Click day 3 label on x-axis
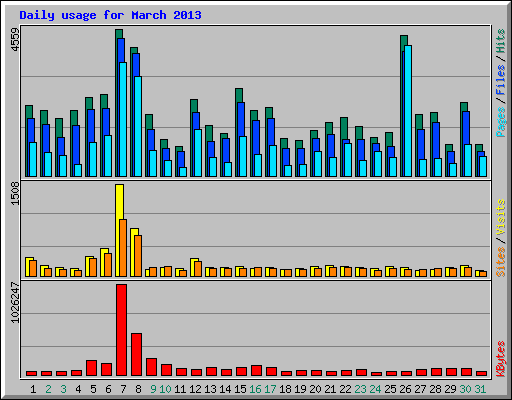Viewport: 512px width, 400px height. tap(63, 389)
